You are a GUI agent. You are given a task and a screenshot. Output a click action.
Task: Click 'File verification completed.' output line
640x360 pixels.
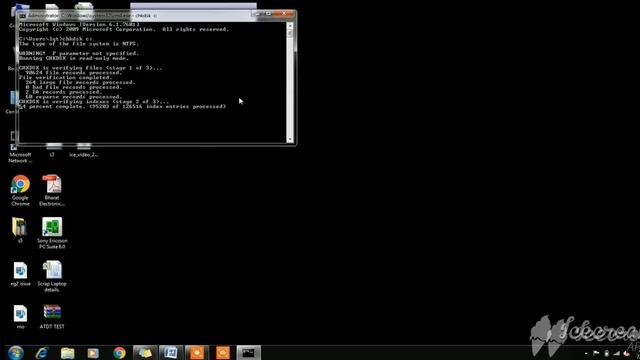[65, 78]
